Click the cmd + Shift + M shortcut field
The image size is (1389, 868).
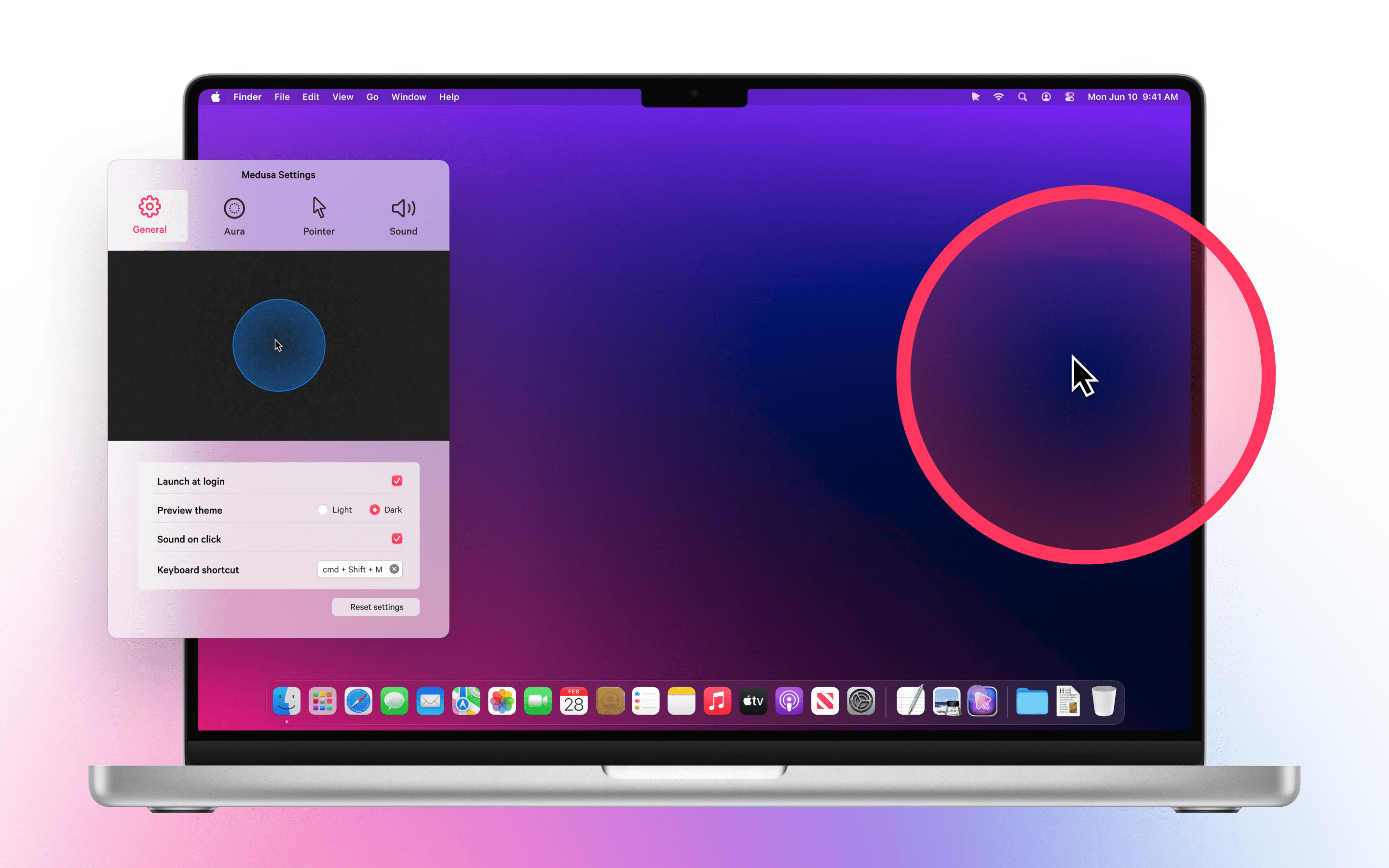point(360,570)
